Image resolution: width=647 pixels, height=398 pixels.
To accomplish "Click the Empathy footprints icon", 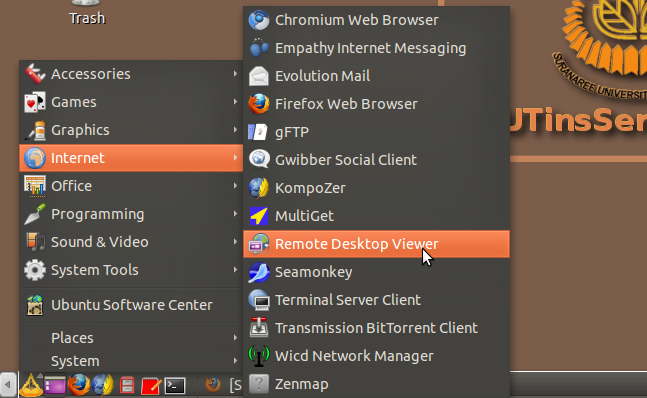I will (259, 48).
